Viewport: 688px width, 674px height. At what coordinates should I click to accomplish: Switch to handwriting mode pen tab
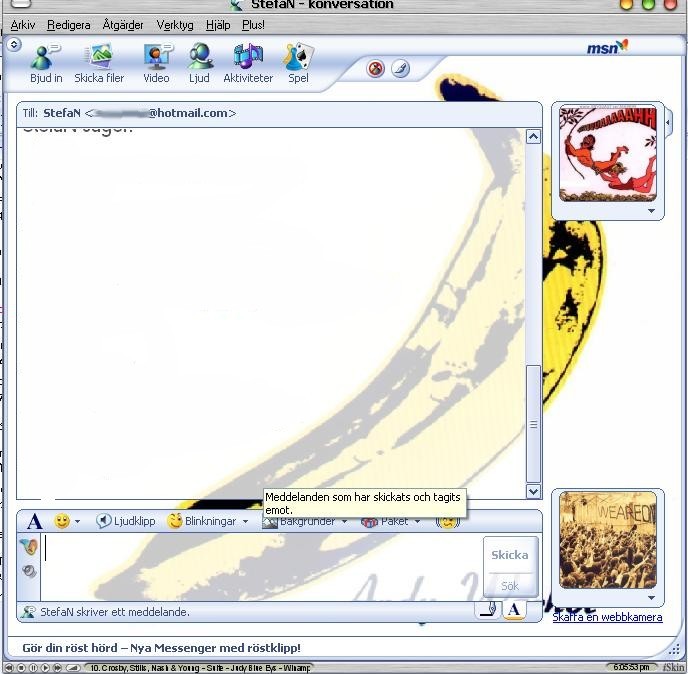click(x=488, y=609)
